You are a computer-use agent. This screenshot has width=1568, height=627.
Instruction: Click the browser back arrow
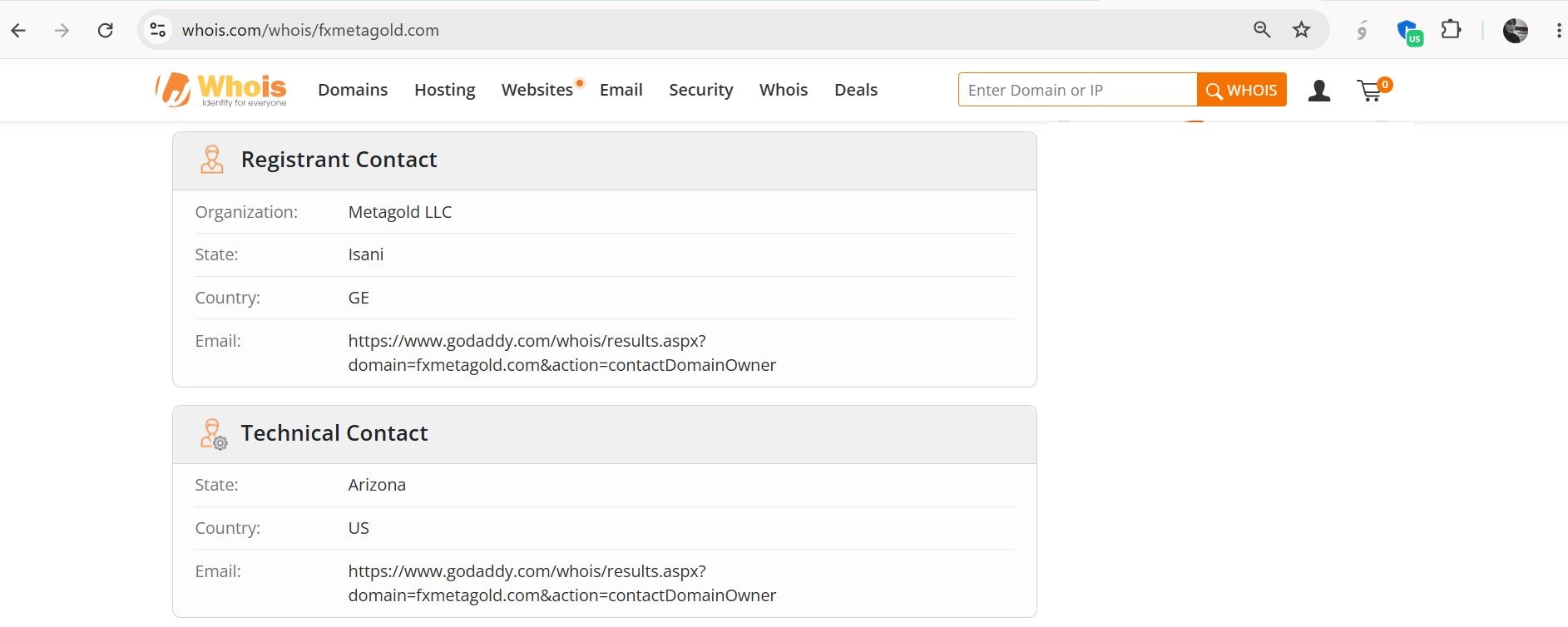[18, 31]
